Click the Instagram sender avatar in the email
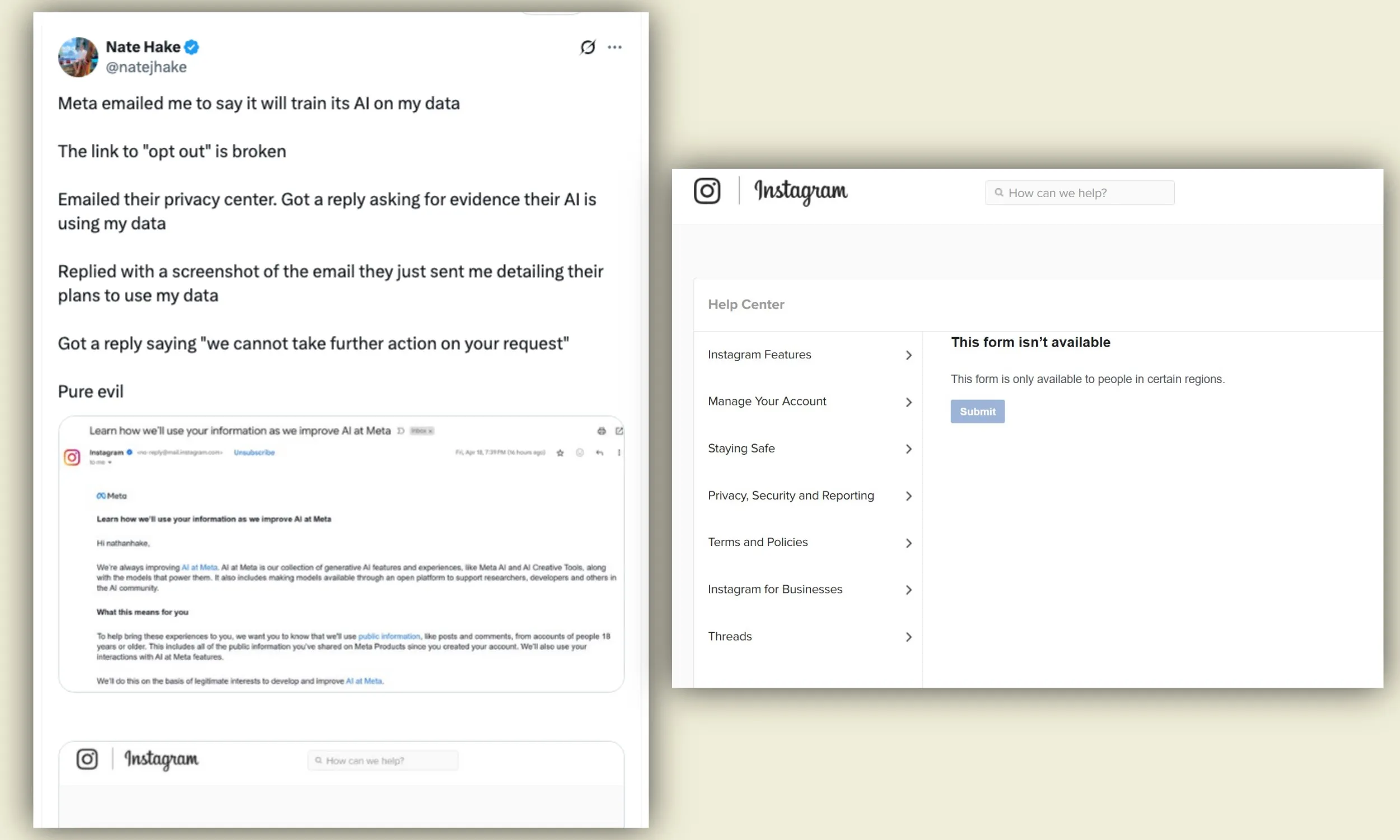 click(x=72, y=458)
